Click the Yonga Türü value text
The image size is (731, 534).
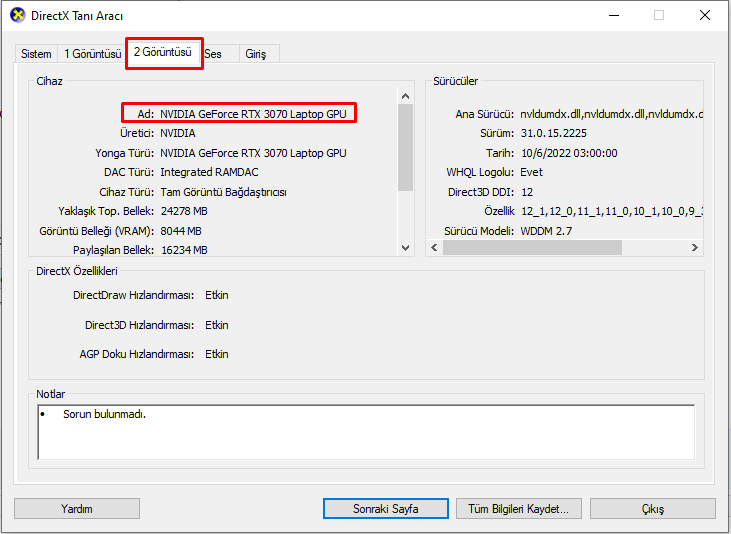coord(253,153)
